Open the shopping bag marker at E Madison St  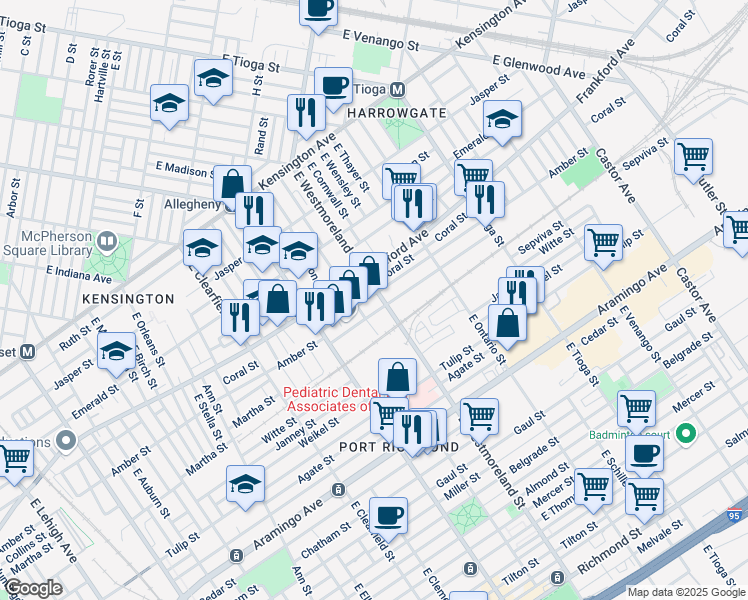click(232, 182)
